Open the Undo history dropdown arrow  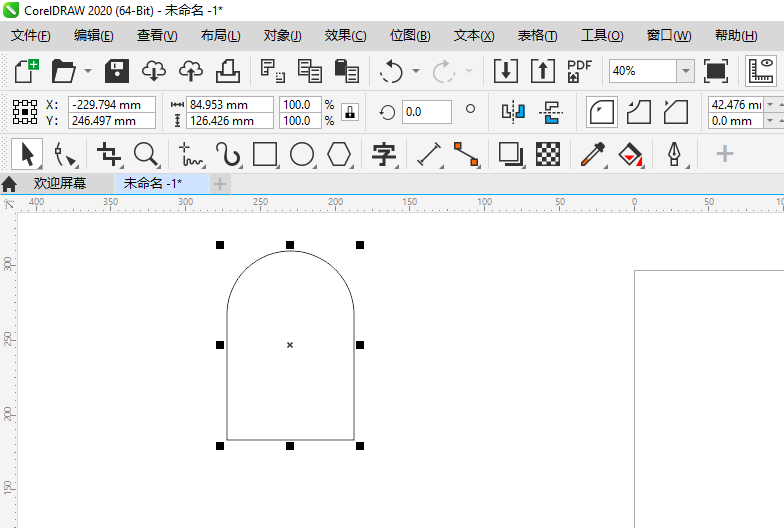416,72
